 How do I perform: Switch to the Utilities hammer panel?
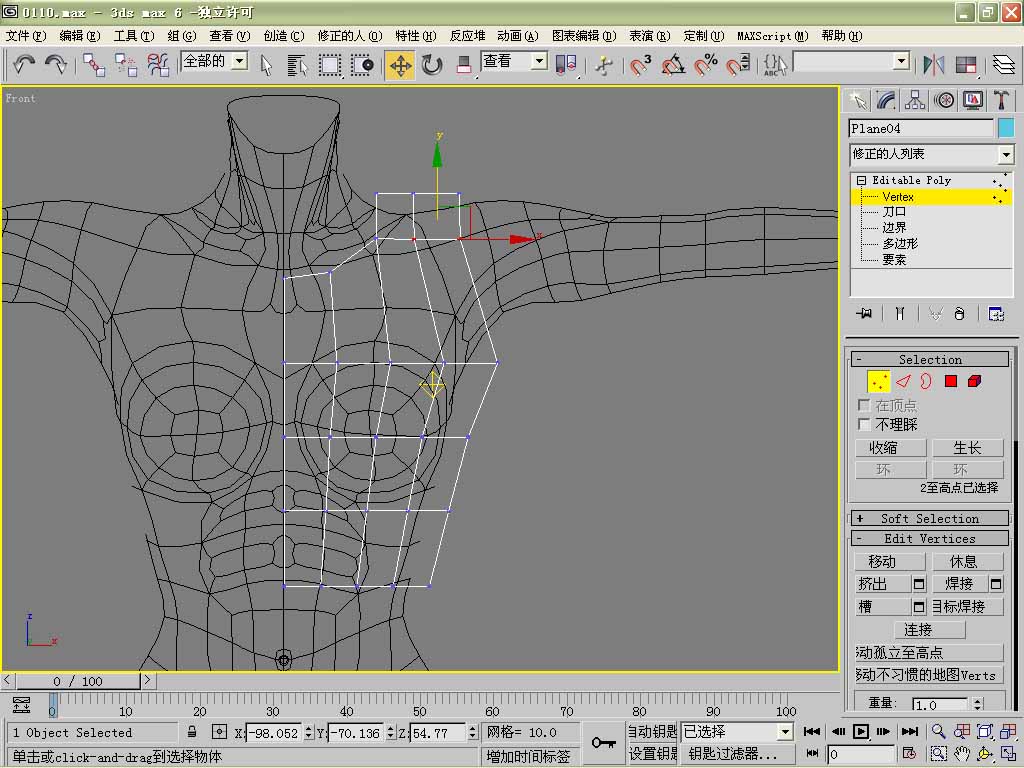(x=1001, y=101)
